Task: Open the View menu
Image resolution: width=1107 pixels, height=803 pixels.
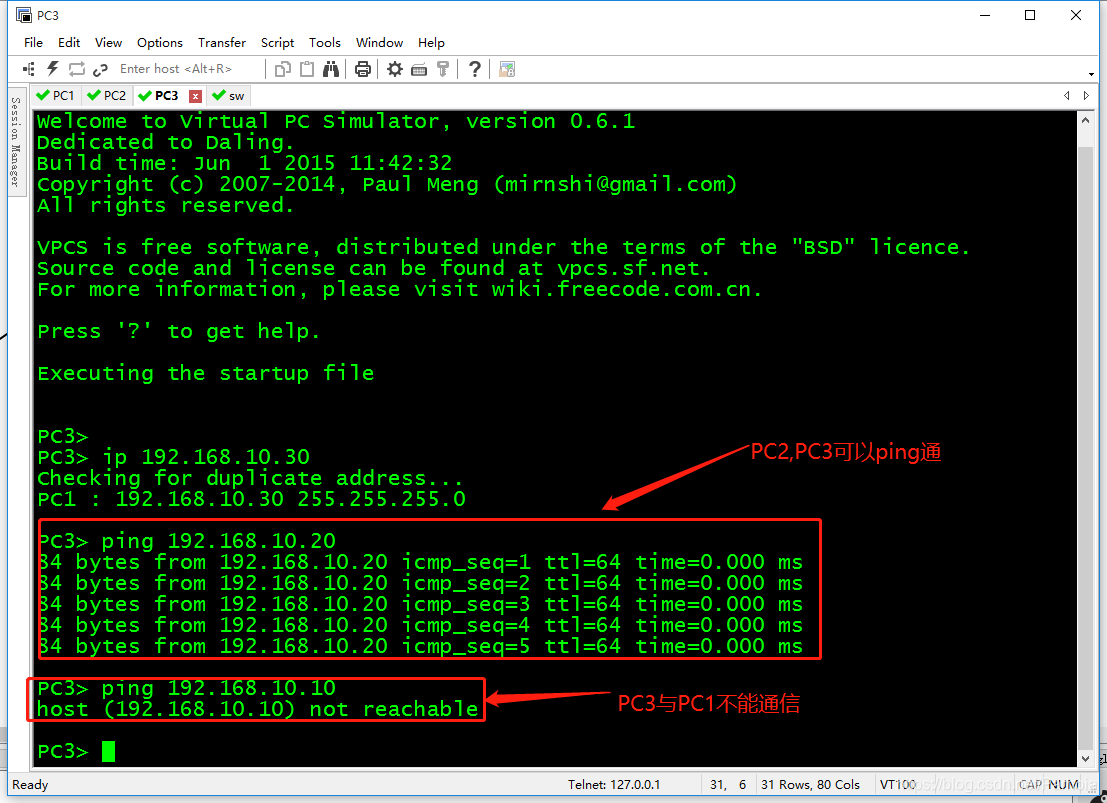Action: [108, 42]
